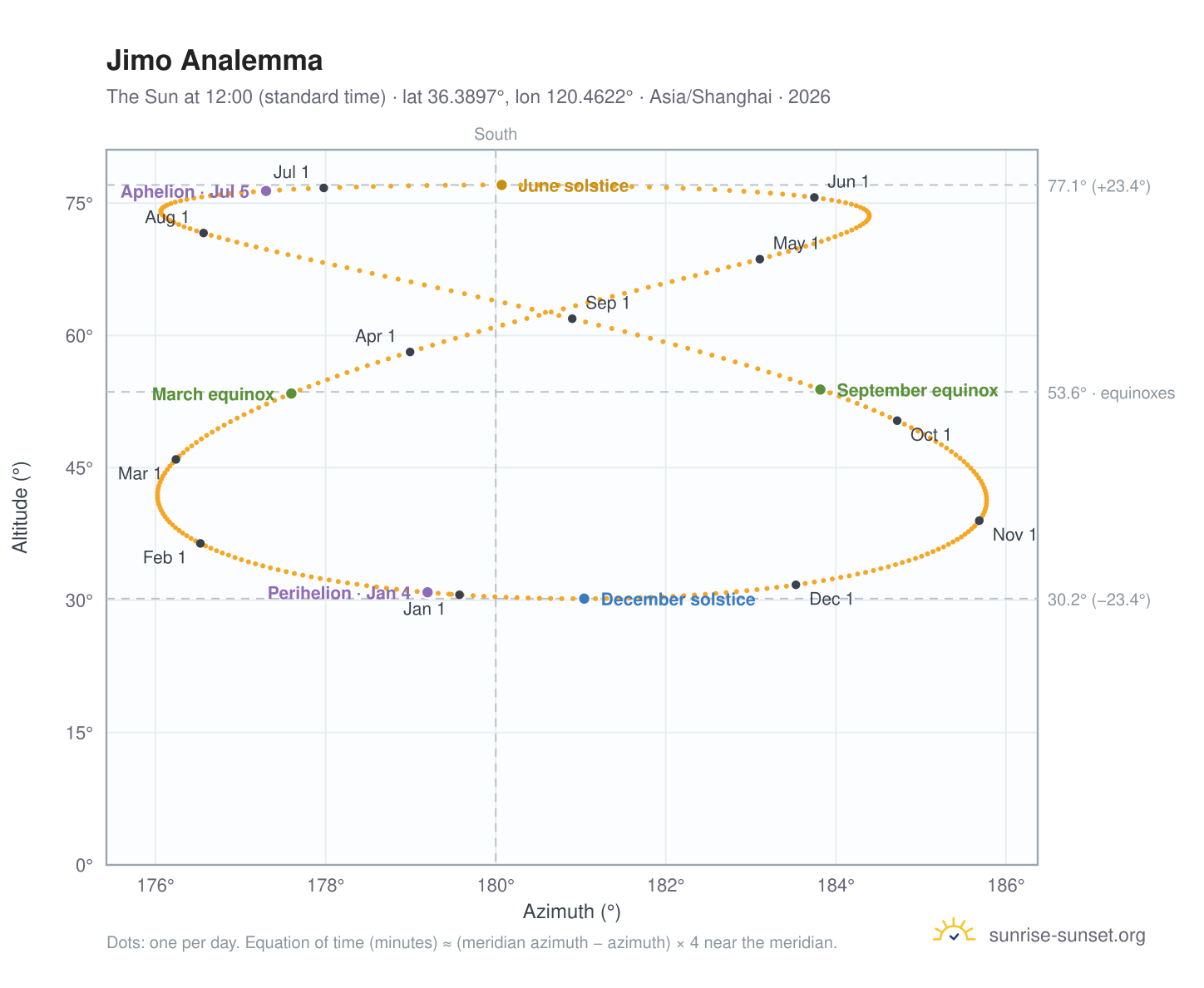Click the Aug 1 date marker dot
Viewport: 1204px width, 988px height.
click(x=204, y=233)
